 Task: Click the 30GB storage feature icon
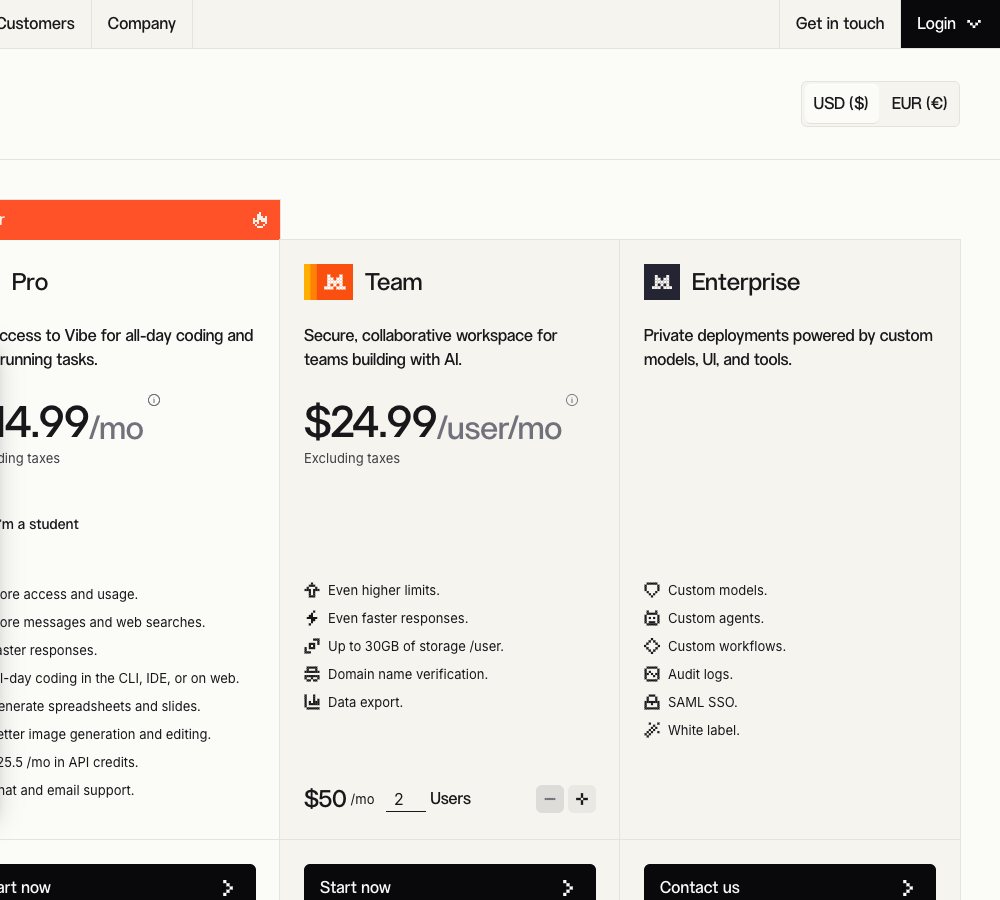click(312, 646)
